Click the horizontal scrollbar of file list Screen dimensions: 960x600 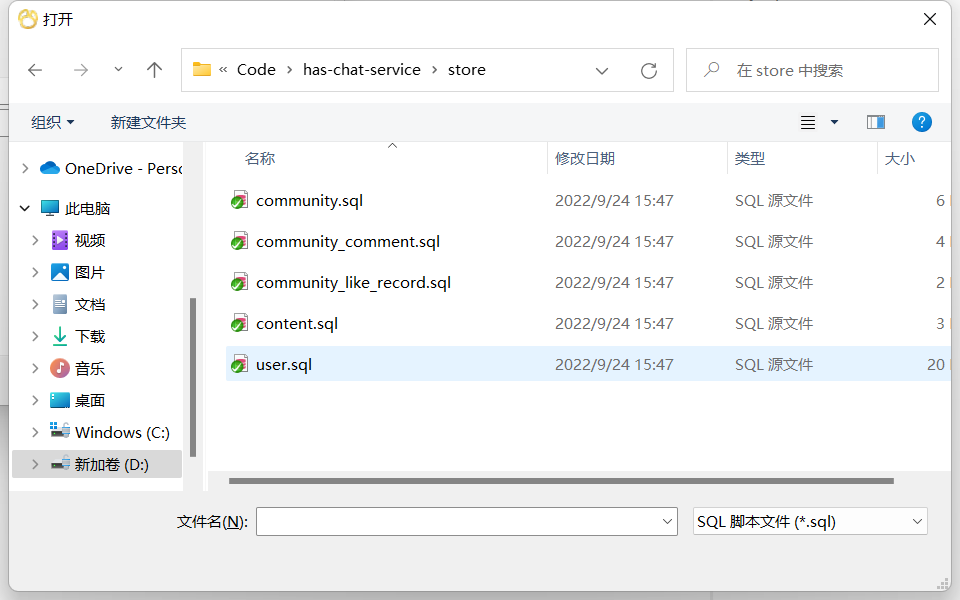(x=561, y=481)
